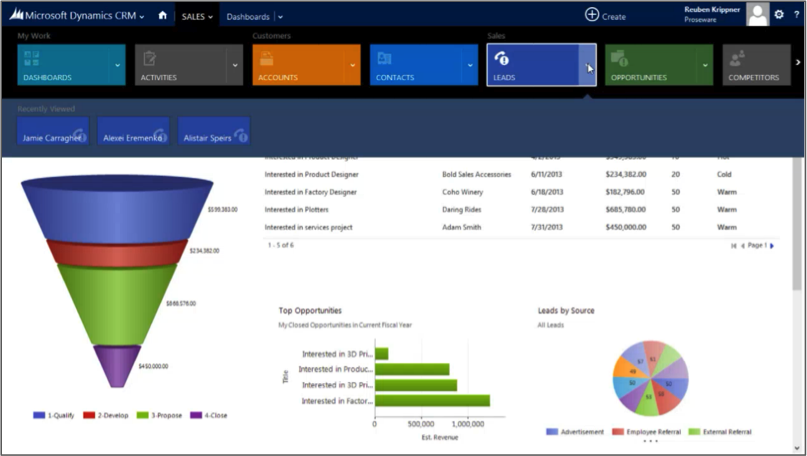The width and height of the screenshot is (807, 456).
Task: Open Interested in Factory Designer opportunity
Action: click(310, 192)
